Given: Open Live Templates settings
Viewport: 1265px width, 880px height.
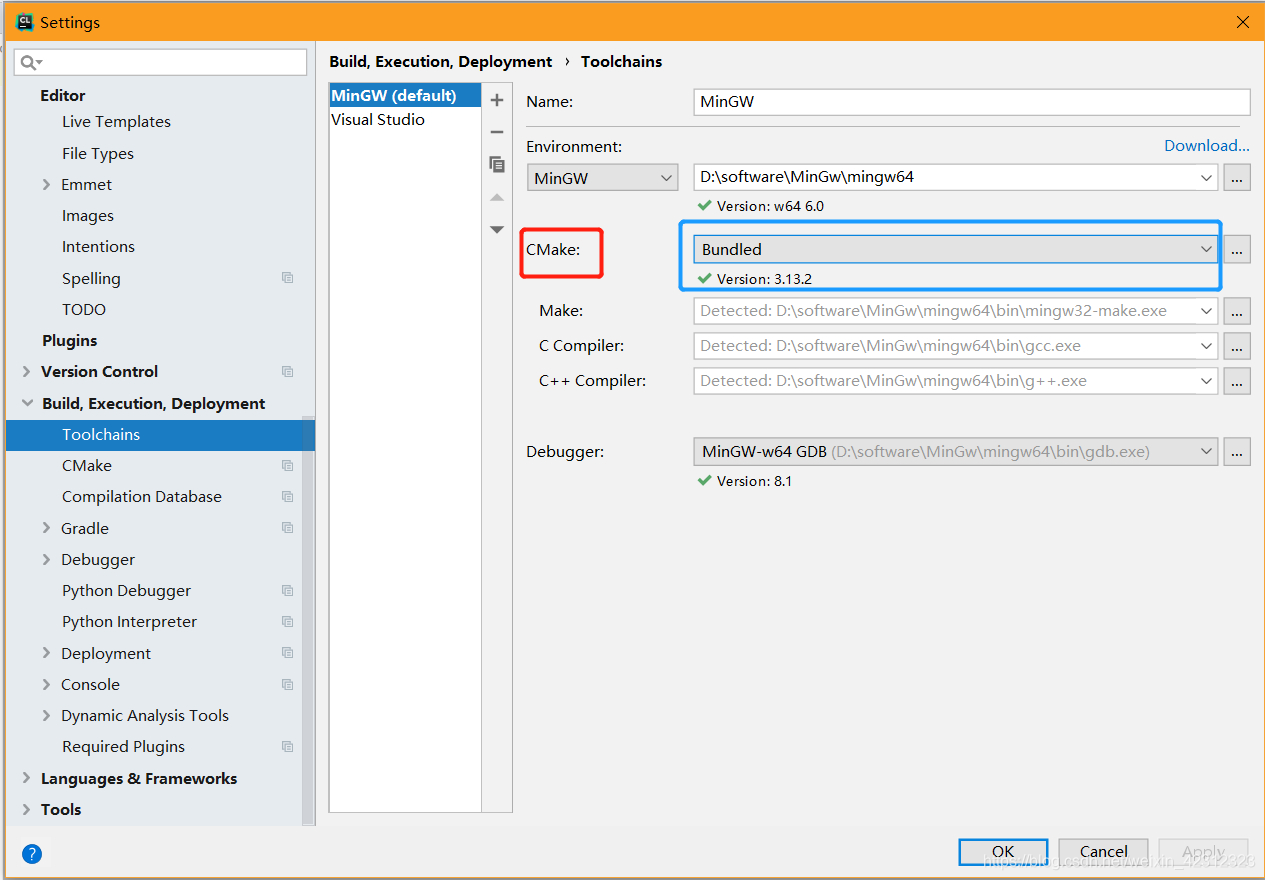Looking at the screenshot, I should click(116, 121).
